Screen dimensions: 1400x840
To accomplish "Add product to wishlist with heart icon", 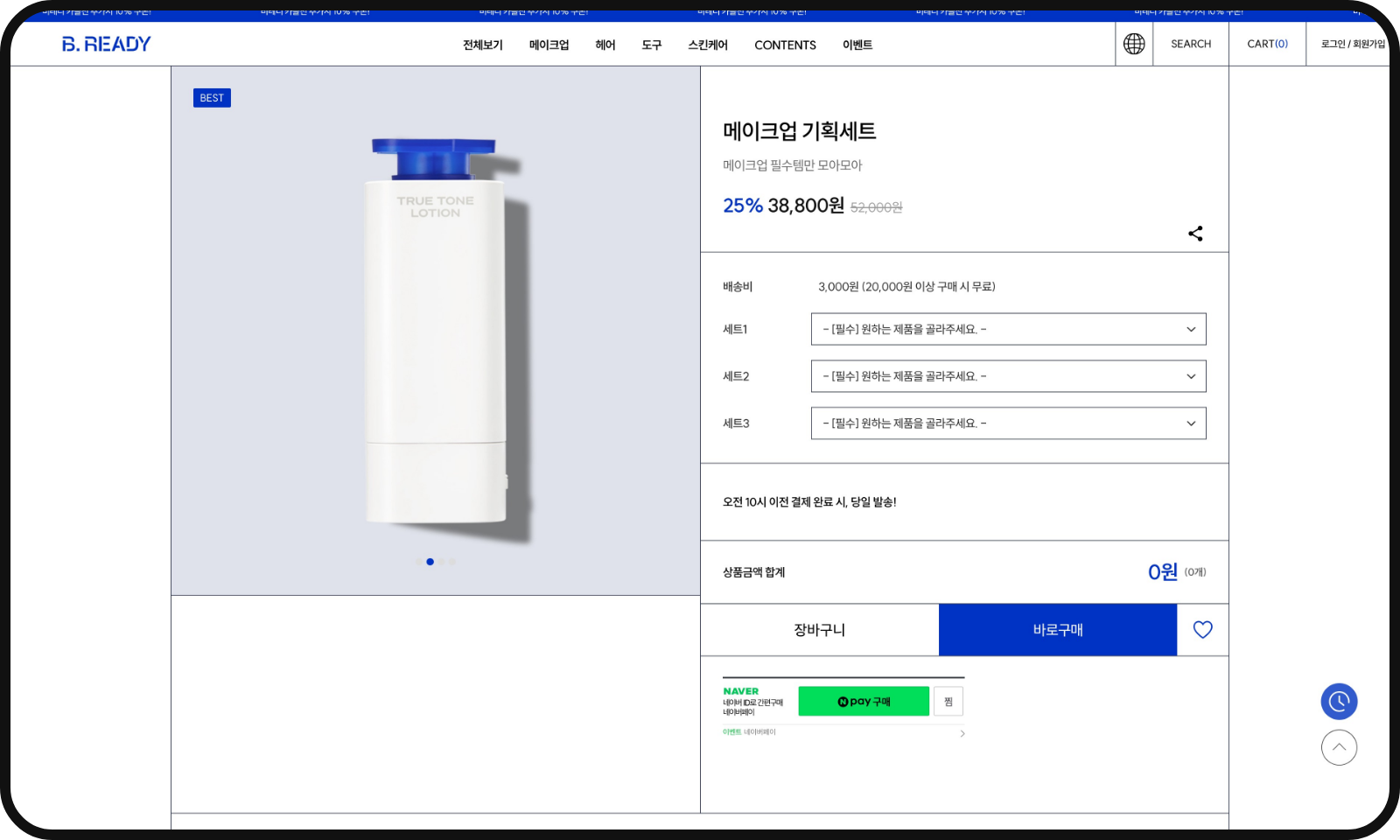I will [x=1202, y=630].
